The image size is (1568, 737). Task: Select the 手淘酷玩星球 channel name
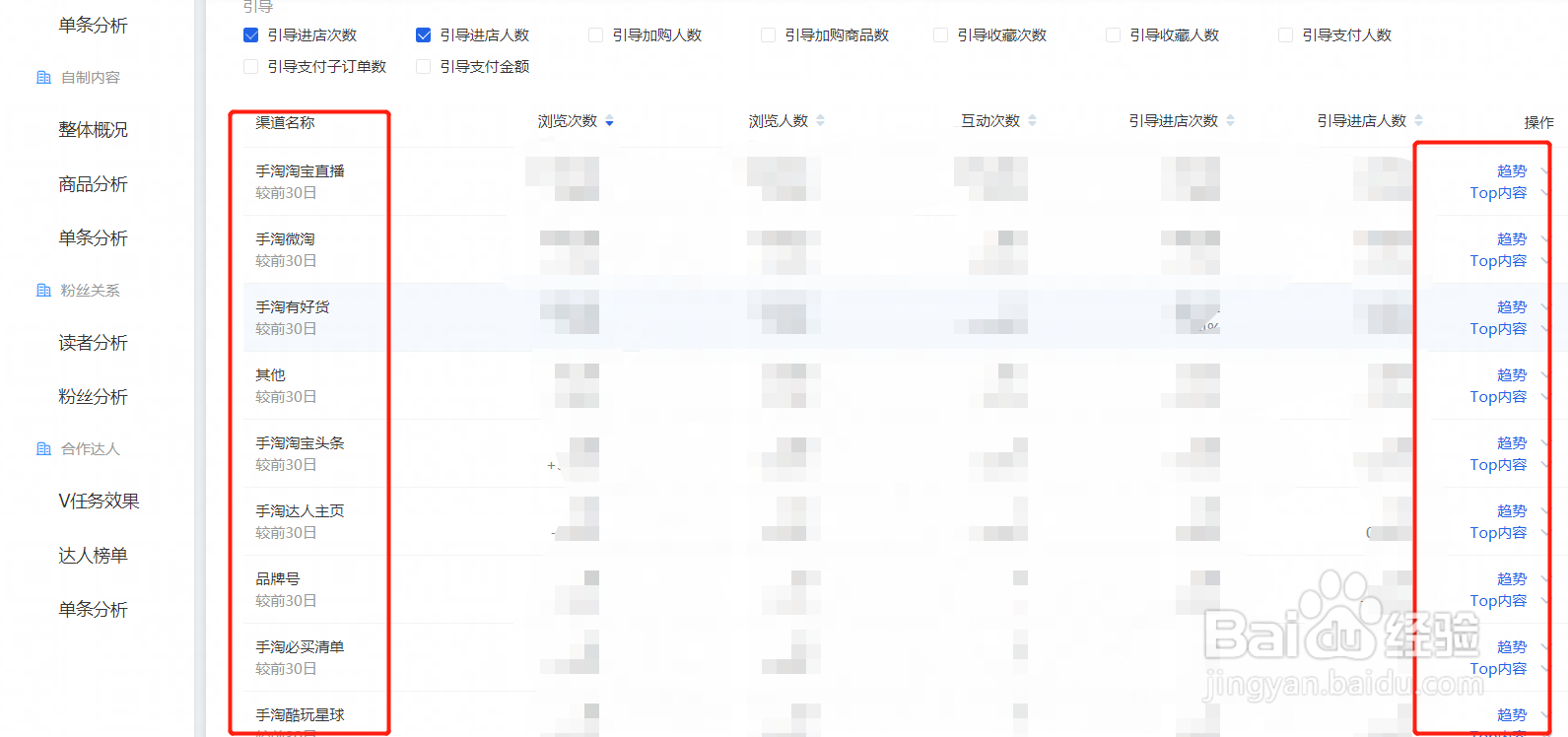tap(301, 715)
